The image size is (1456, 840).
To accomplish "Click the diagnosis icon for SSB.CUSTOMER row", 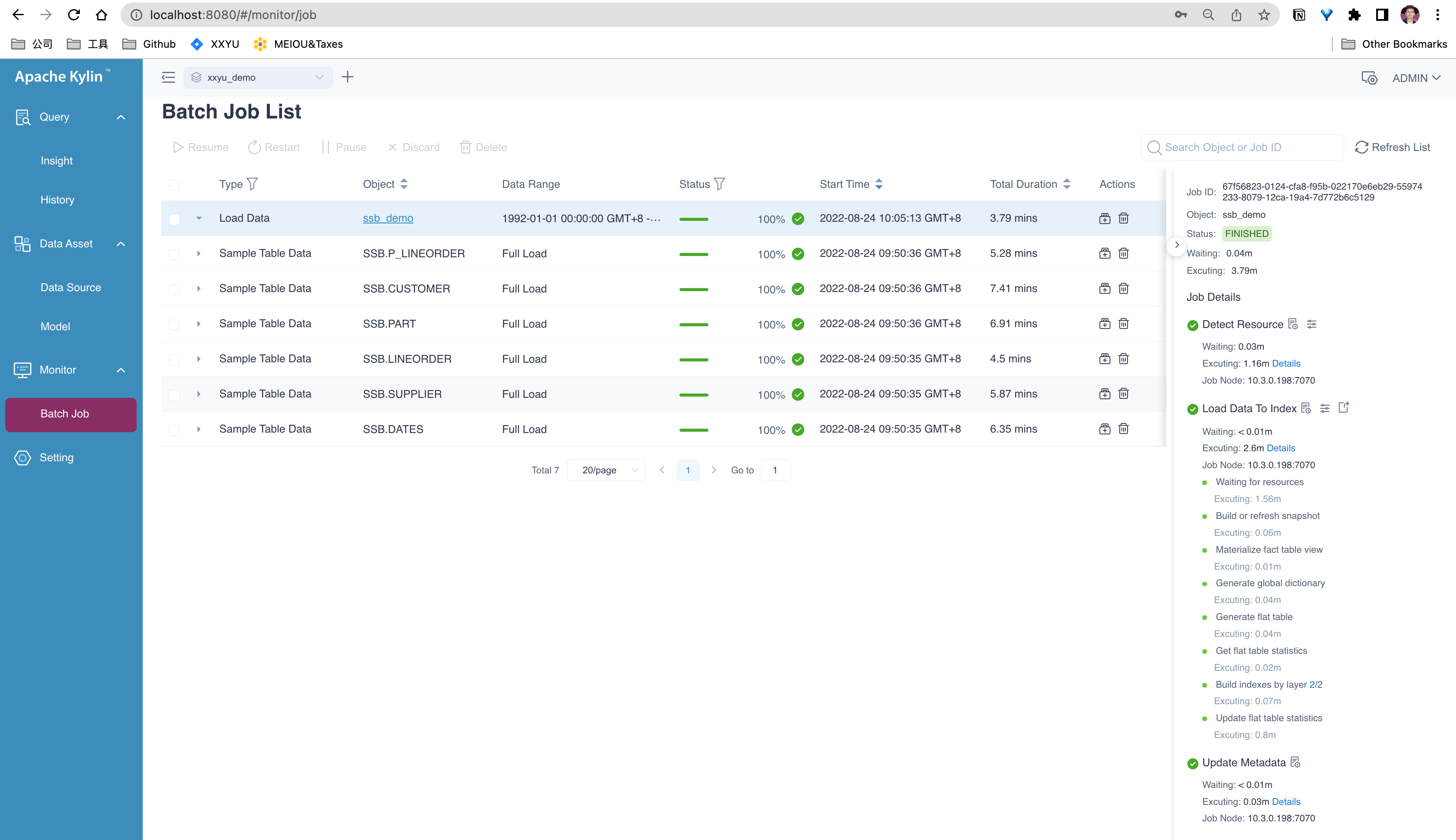I will (1104, 289).
